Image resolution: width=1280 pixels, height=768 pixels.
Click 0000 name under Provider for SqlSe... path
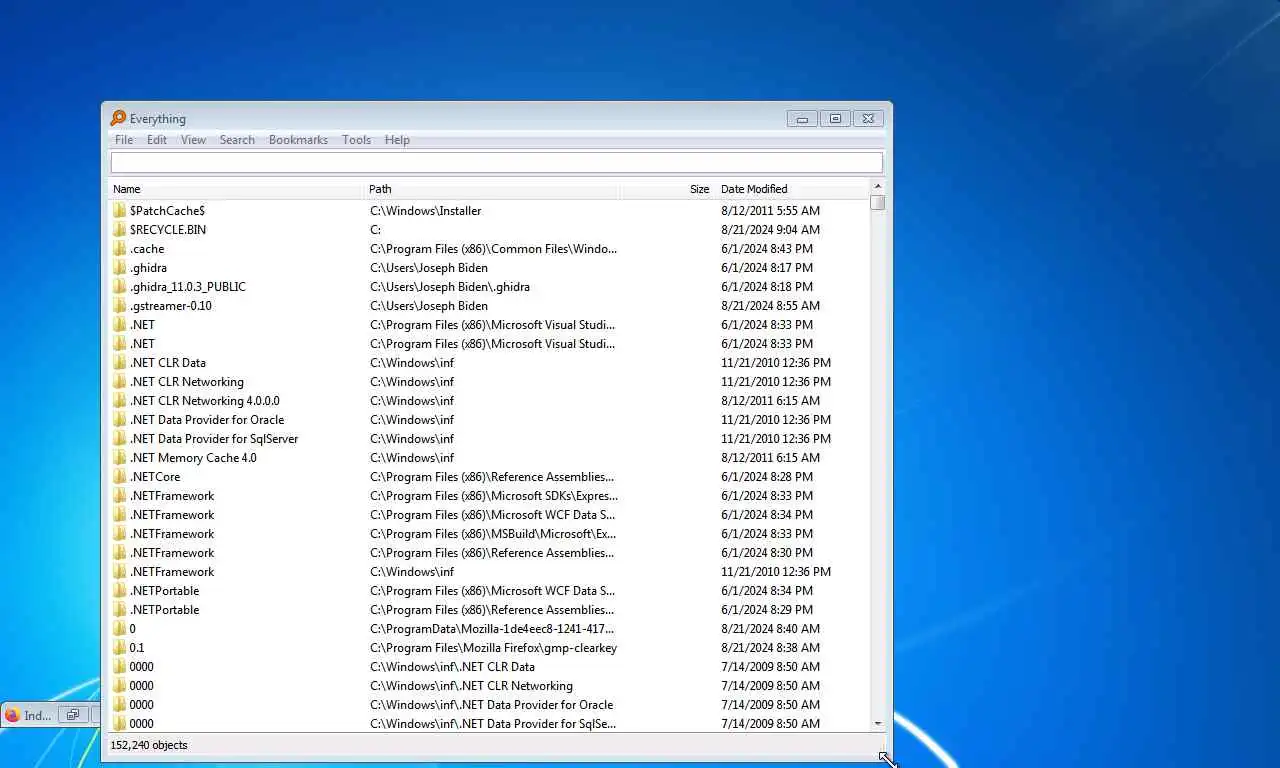pos(141,724)
